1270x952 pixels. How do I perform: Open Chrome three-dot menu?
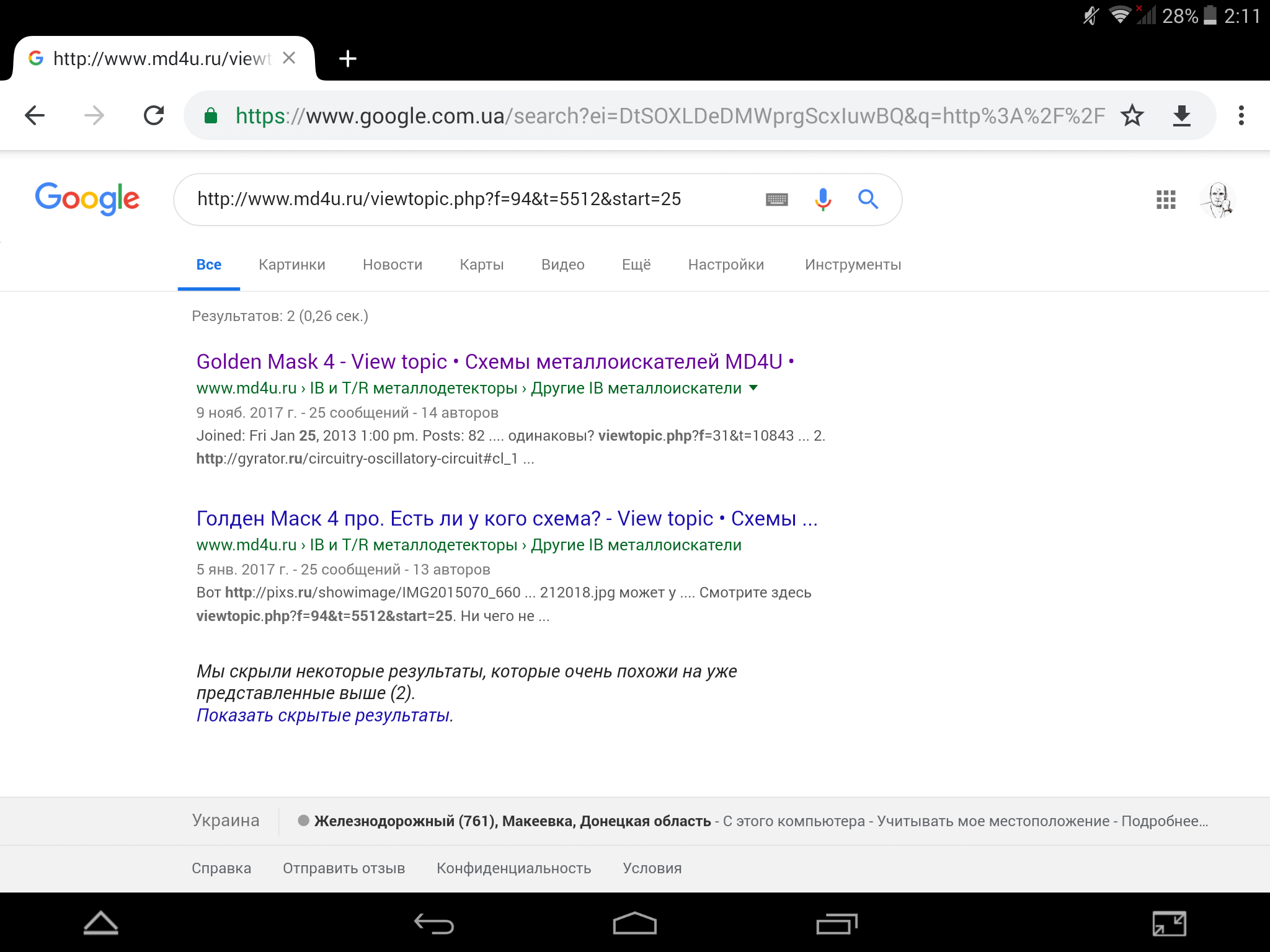1241,115
